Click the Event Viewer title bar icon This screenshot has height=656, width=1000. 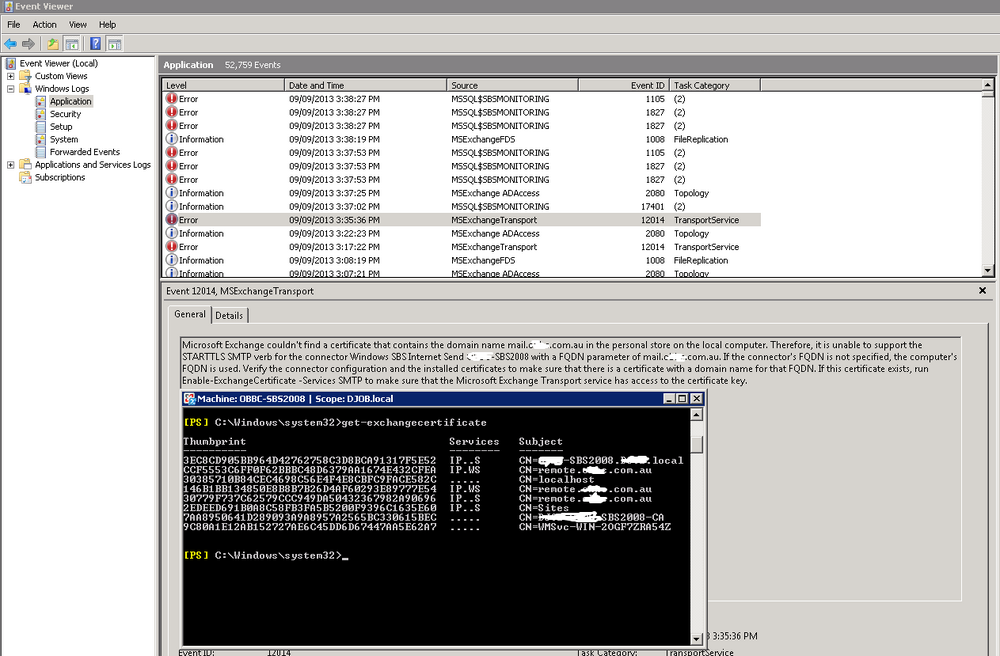(x=8, y=6)
